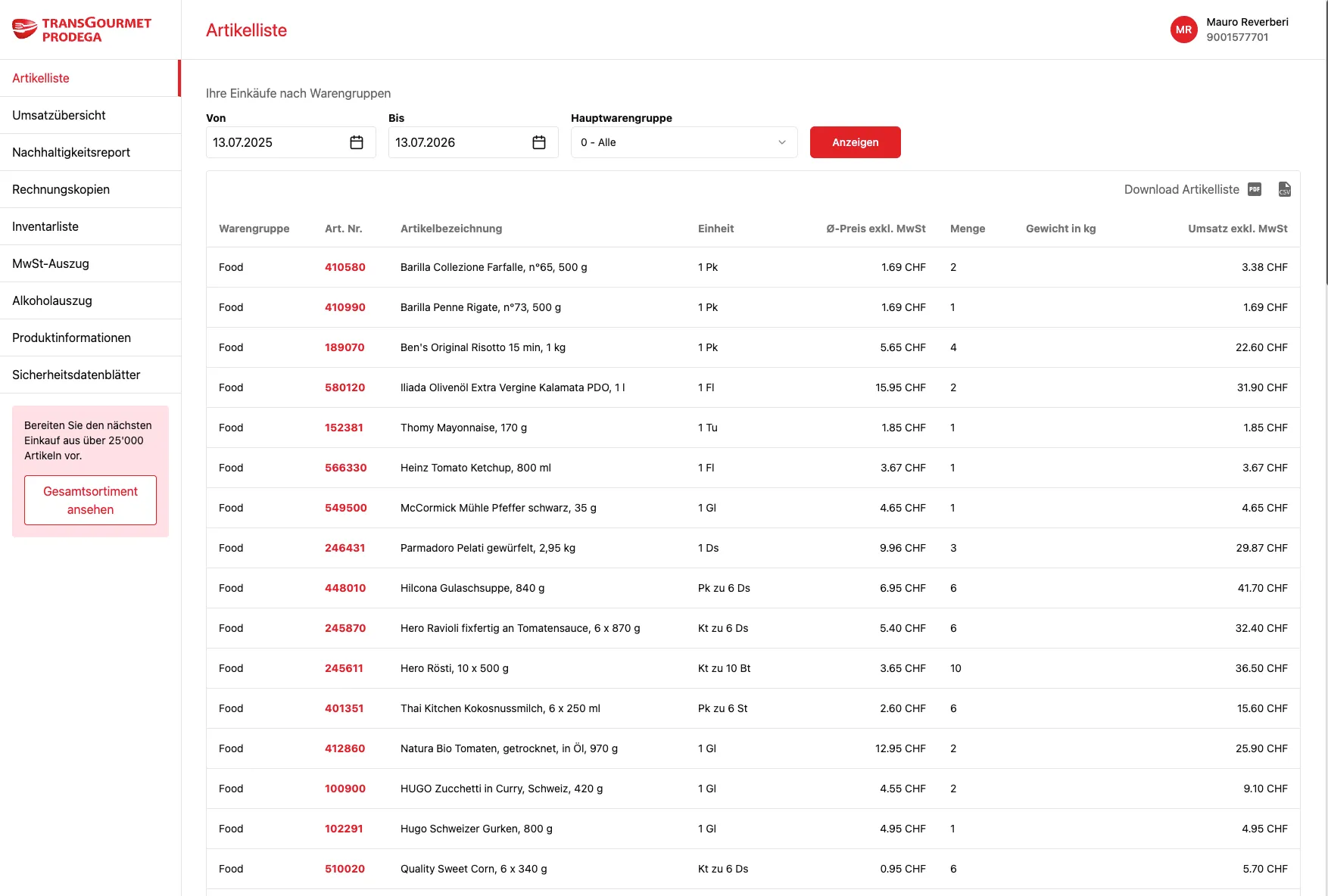This screenshot has width=1328, height=896.
Task: Open the Bis date calendar picker
Action: (539, 142)
